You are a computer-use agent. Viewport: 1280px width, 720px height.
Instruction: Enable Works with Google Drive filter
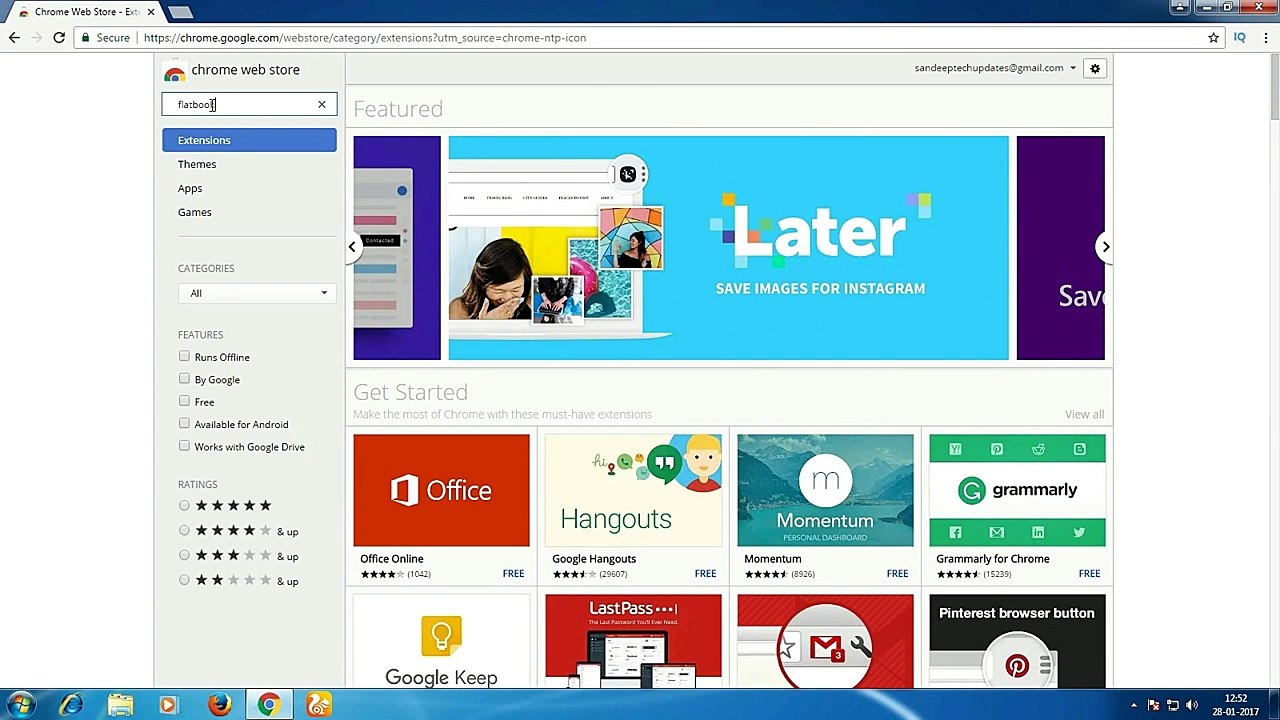pos(184,446)
